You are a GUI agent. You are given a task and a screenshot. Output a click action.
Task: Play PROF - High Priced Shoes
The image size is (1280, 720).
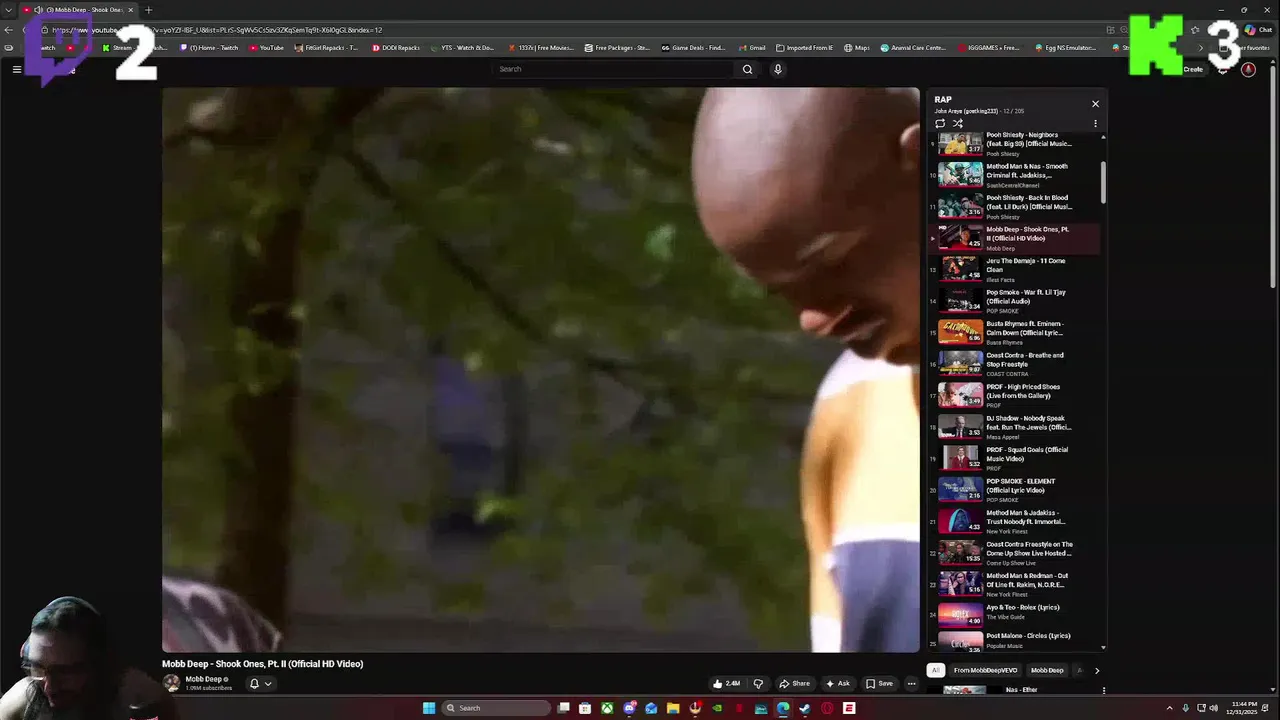1015,395
